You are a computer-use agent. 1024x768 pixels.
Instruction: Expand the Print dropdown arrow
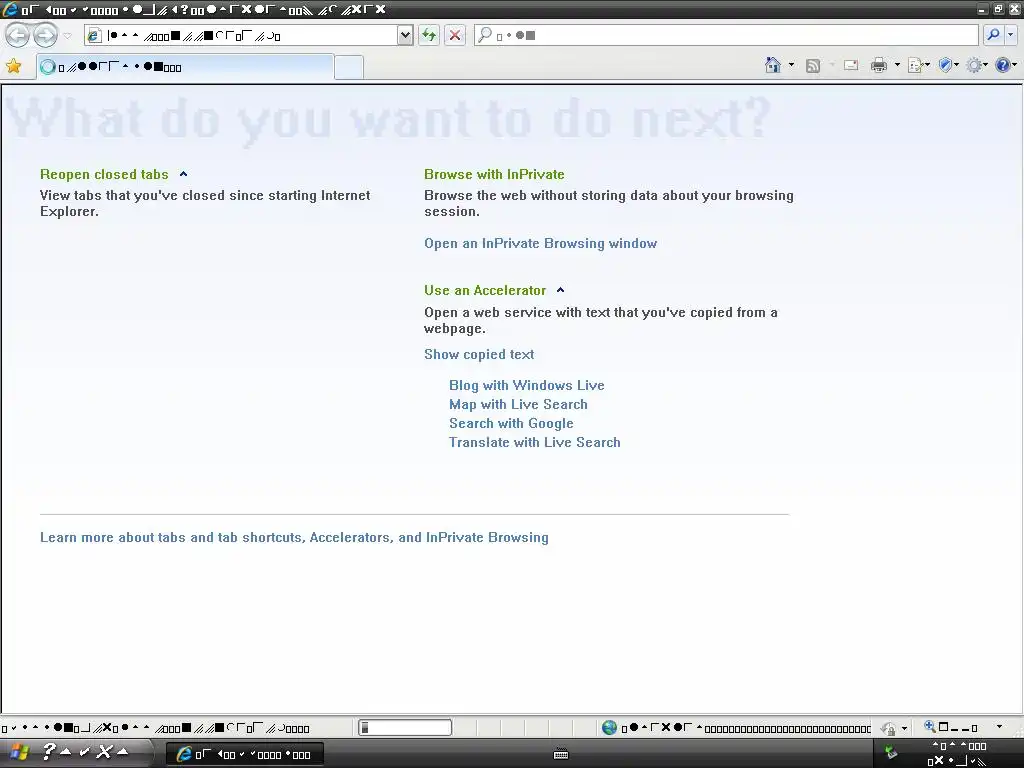coord(897,65)
